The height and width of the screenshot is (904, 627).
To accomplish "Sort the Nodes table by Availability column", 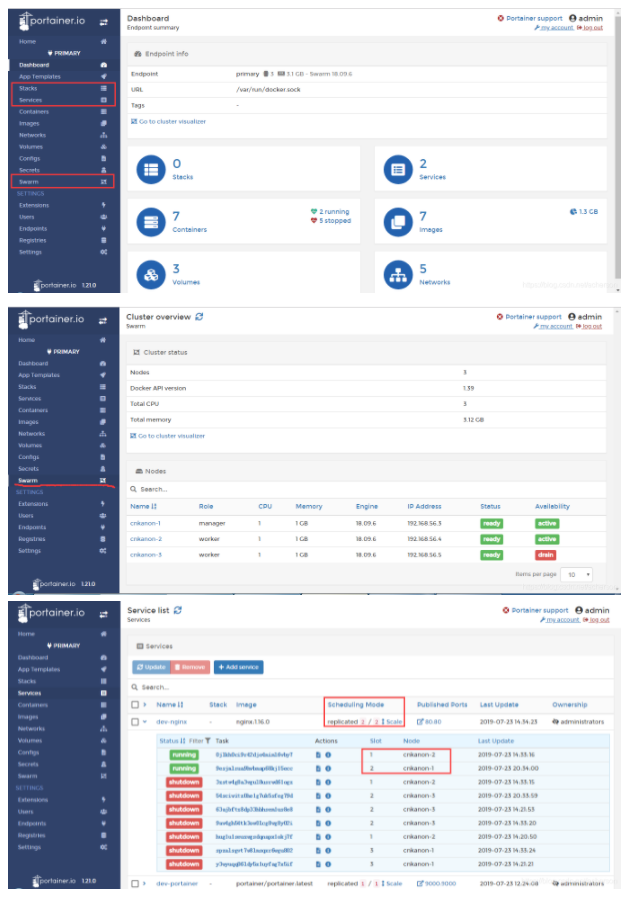I will click(552, 507).
